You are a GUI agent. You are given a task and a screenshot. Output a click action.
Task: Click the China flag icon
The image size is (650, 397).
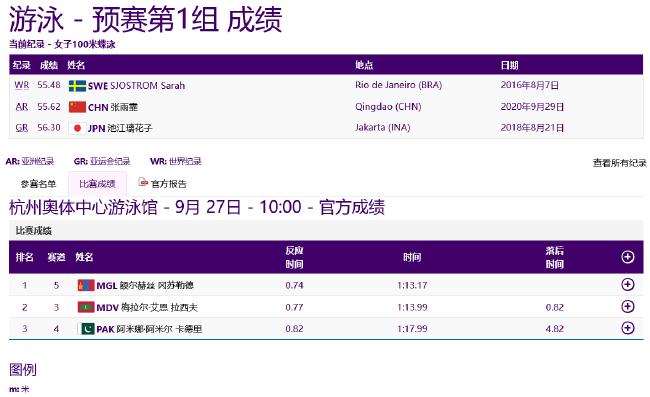pos(77,107)
